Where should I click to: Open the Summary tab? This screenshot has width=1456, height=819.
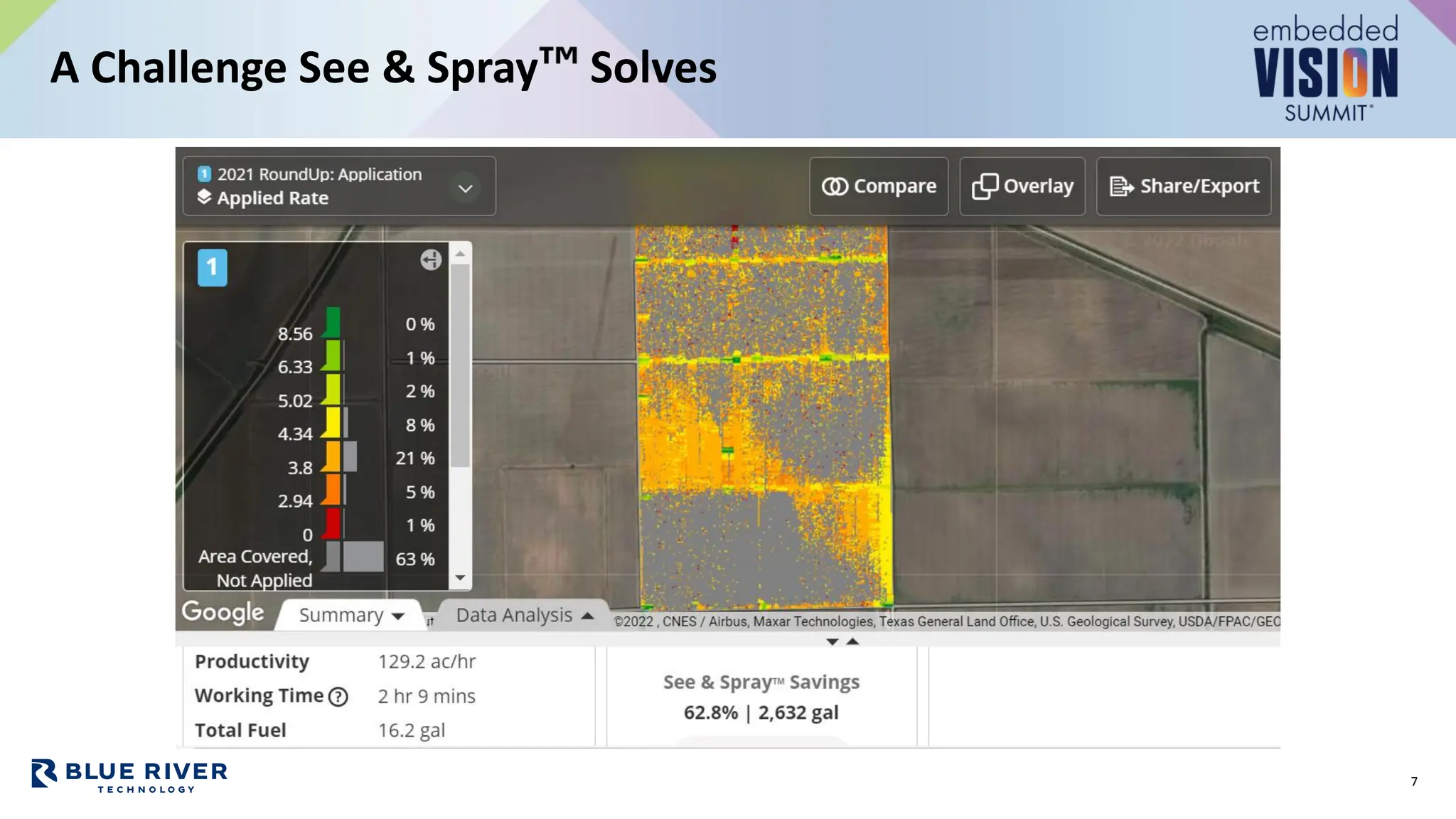click(x=350, y=615)
